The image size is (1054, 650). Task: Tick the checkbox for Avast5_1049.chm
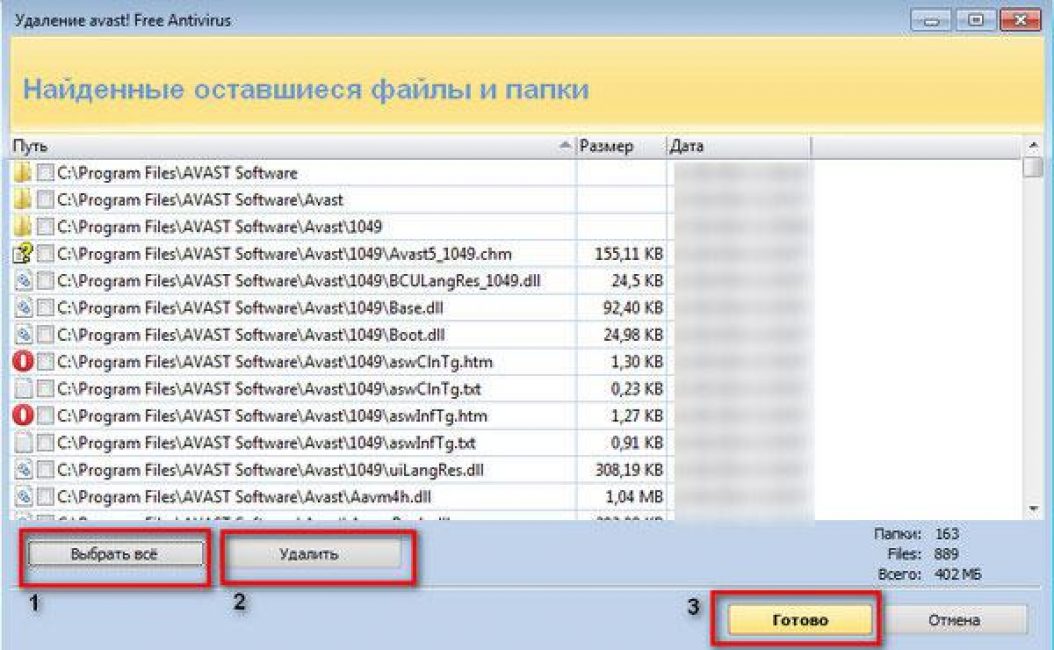tap(45, 253)
